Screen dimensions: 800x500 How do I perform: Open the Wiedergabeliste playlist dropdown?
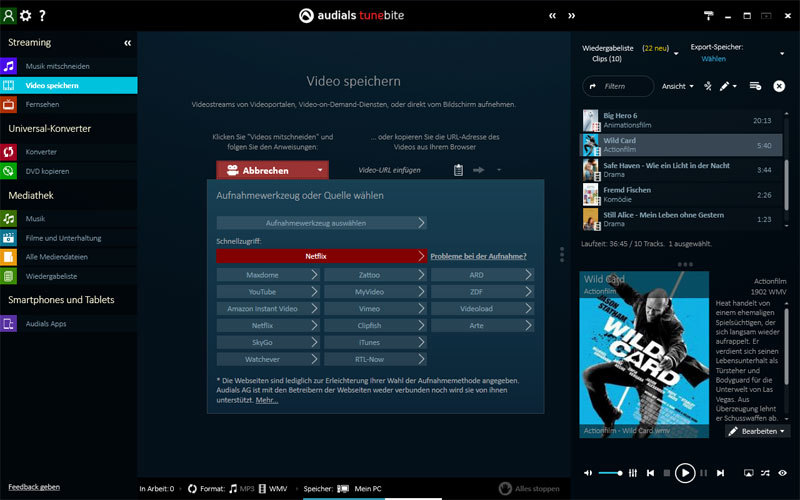[677, 52]
